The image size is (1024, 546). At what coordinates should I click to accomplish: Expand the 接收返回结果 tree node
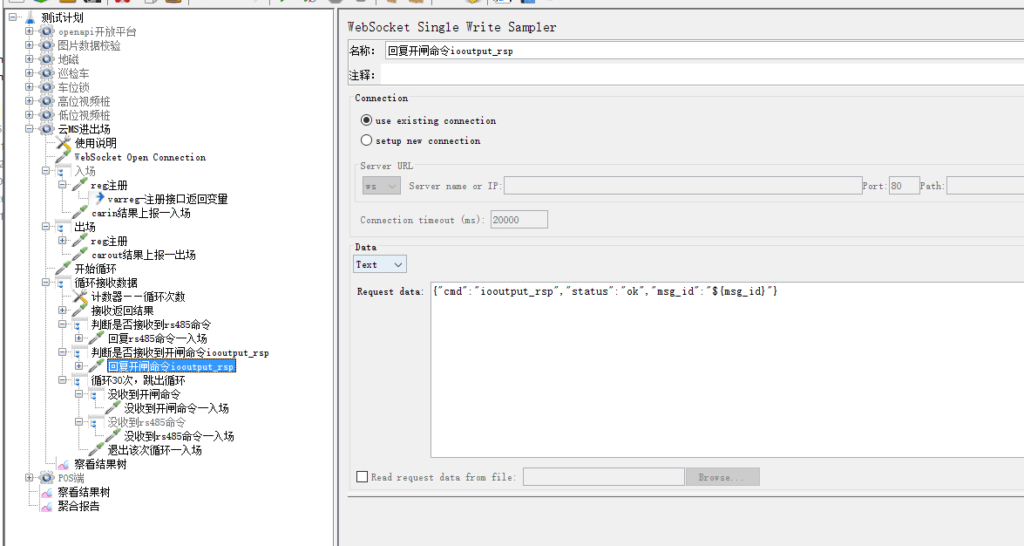pyautogui.click(x=63, y=311)
